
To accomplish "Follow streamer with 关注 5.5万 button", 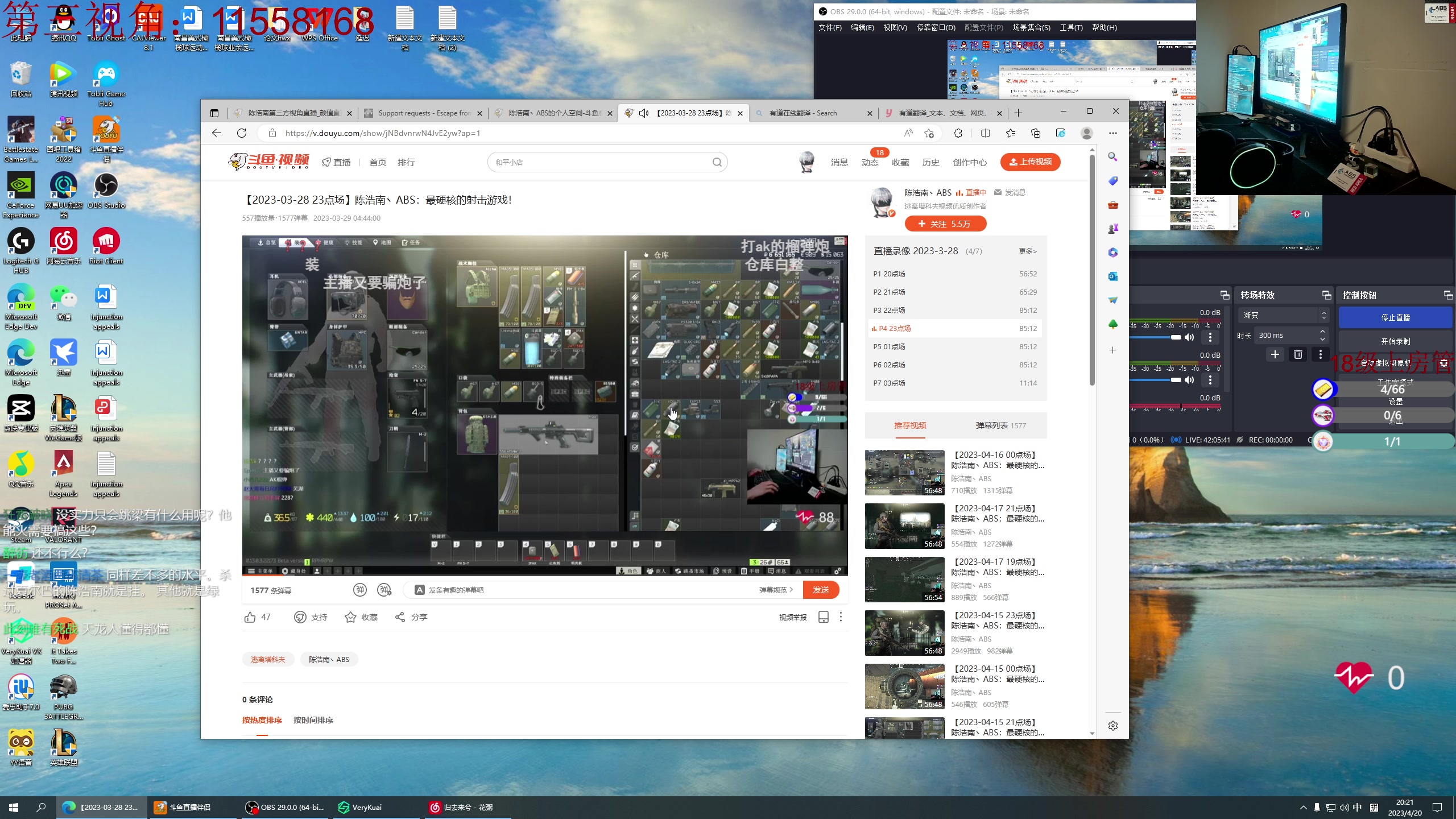I will click(x=945, y=224).
